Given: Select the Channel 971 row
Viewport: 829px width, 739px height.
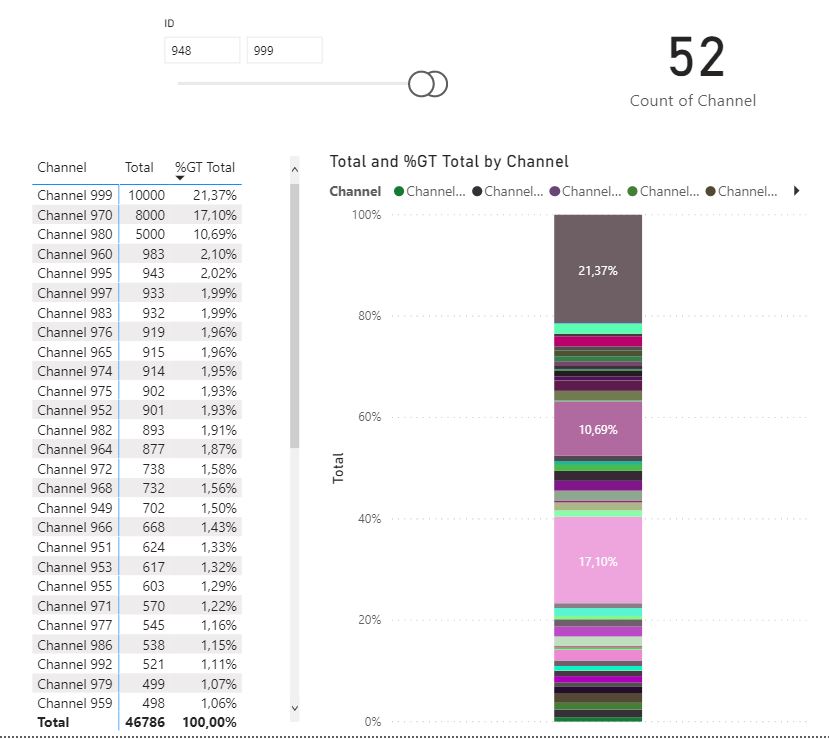Looking at the screenshot, I should [137, 606].
